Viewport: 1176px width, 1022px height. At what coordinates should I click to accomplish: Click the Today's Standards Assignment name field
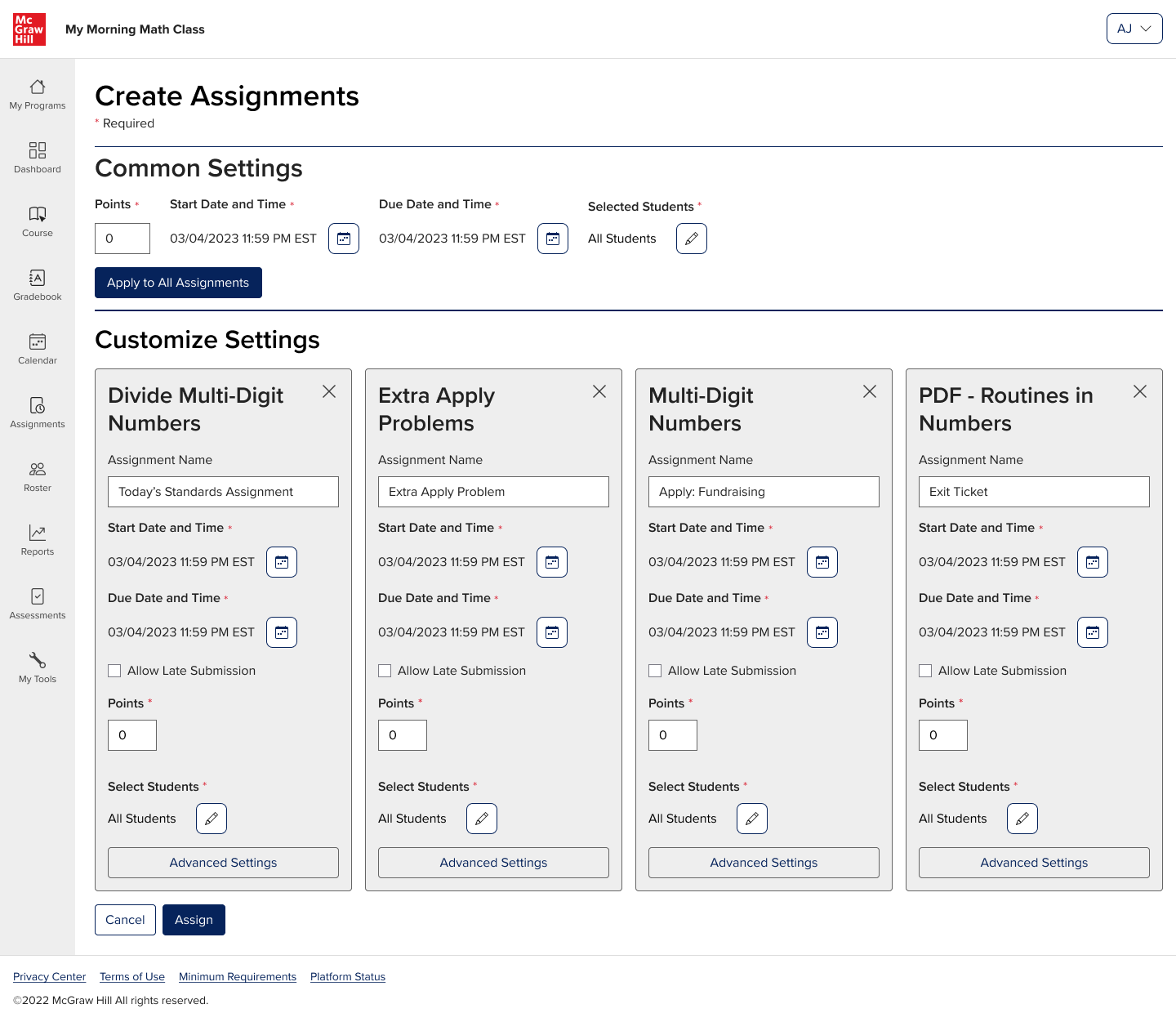click(223, 492)
